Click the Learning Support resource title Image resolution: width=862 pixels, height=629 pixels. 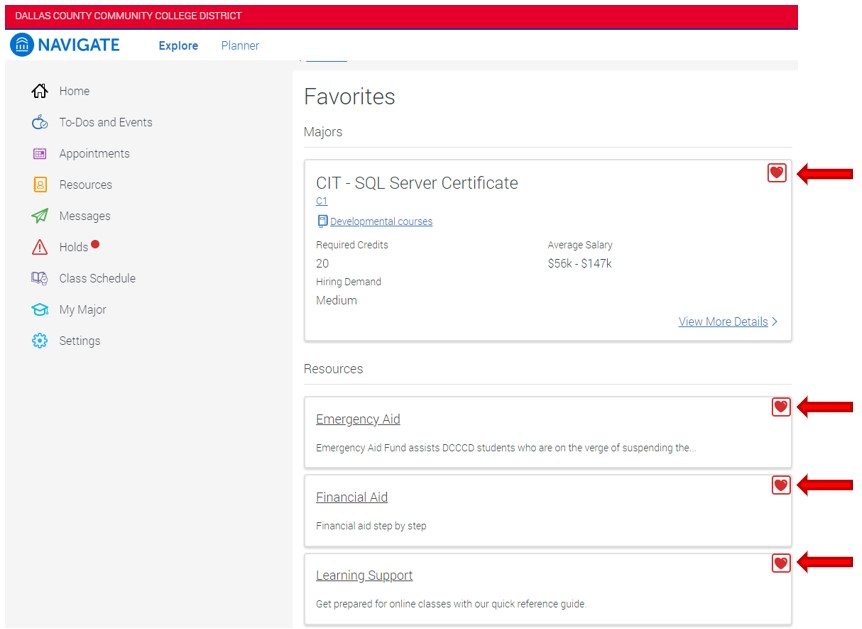tap(364, 575)
